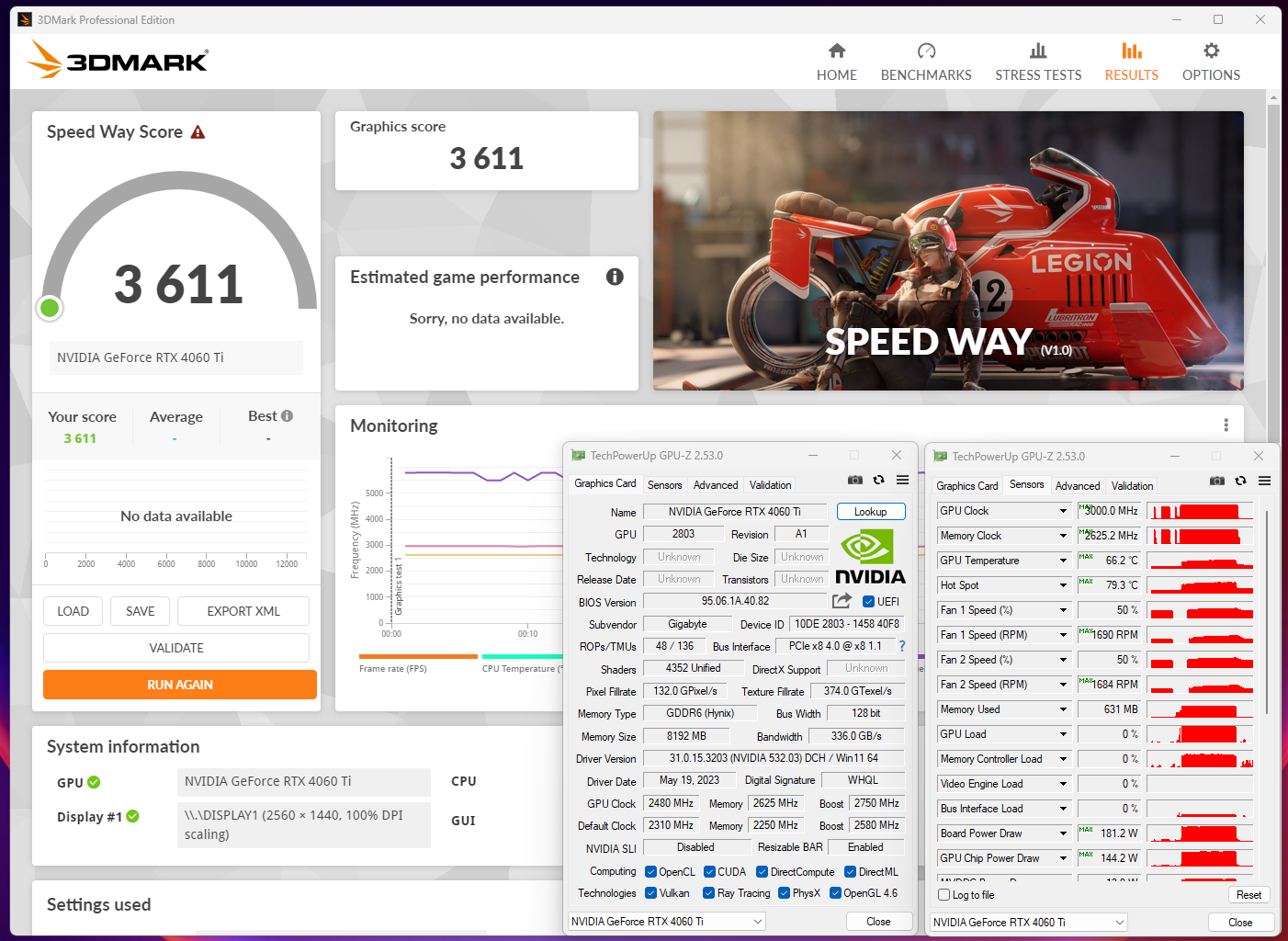Click the info icon next to Best

tap(287, 416)
